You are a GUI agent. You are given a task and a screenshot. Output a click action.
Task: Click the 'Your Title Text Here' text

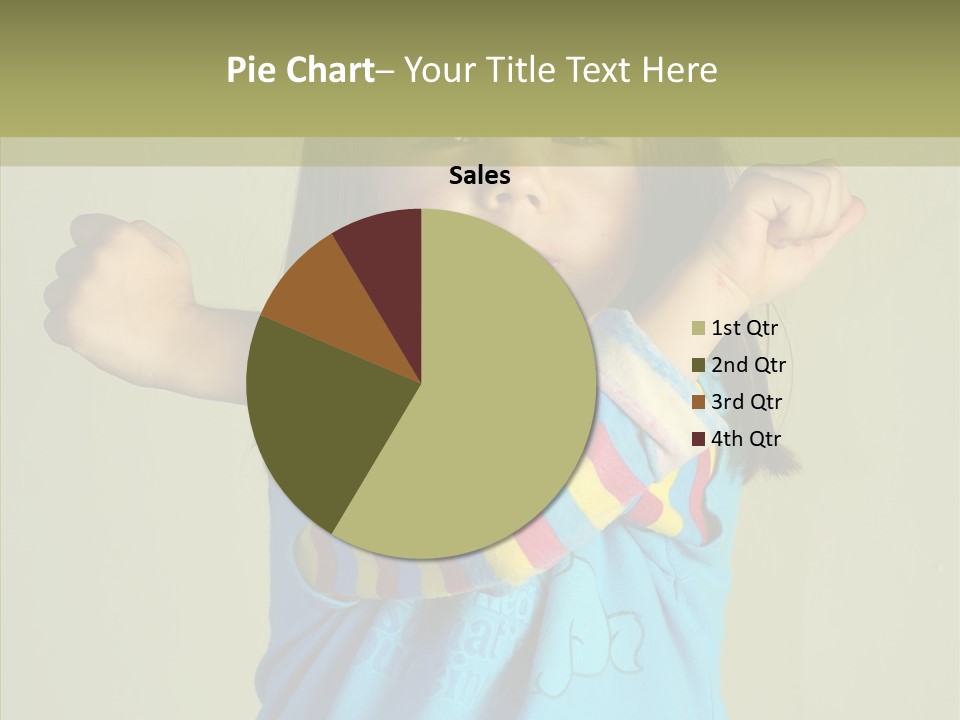point(560,69)
